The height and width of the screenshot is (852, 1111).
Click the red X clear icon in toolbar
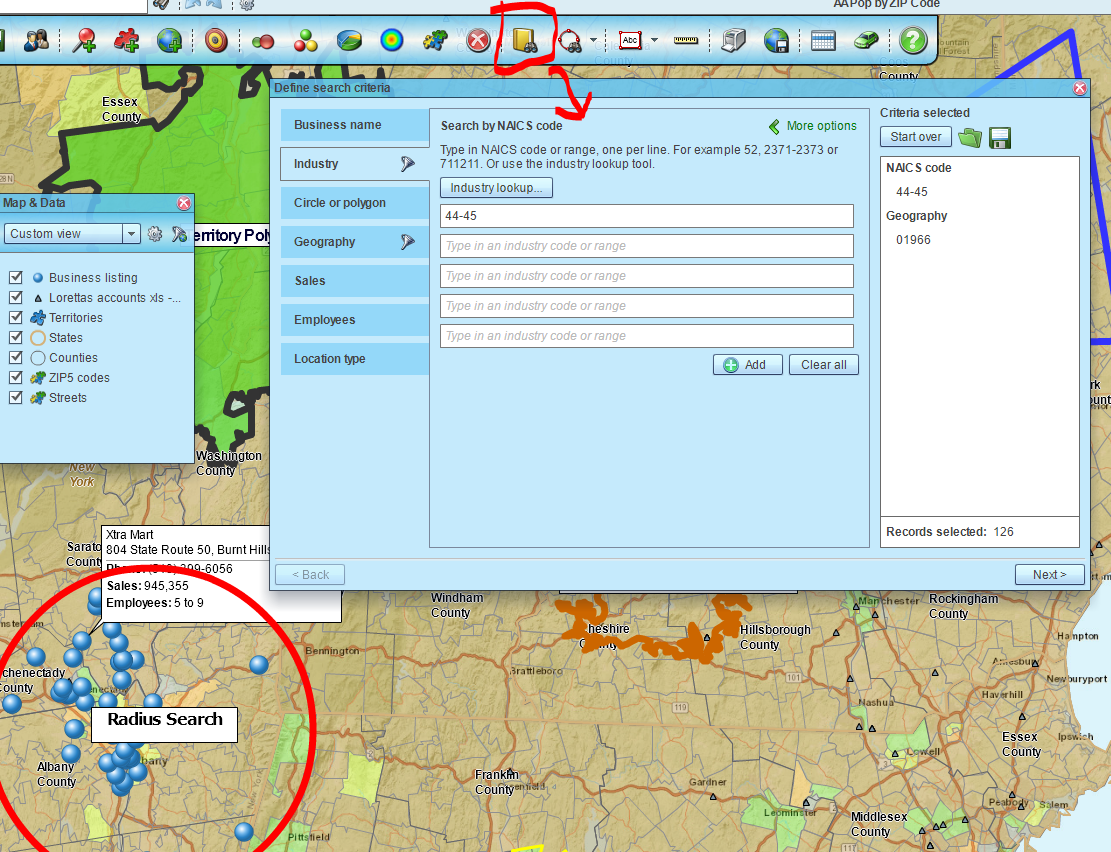click(478, 40)
